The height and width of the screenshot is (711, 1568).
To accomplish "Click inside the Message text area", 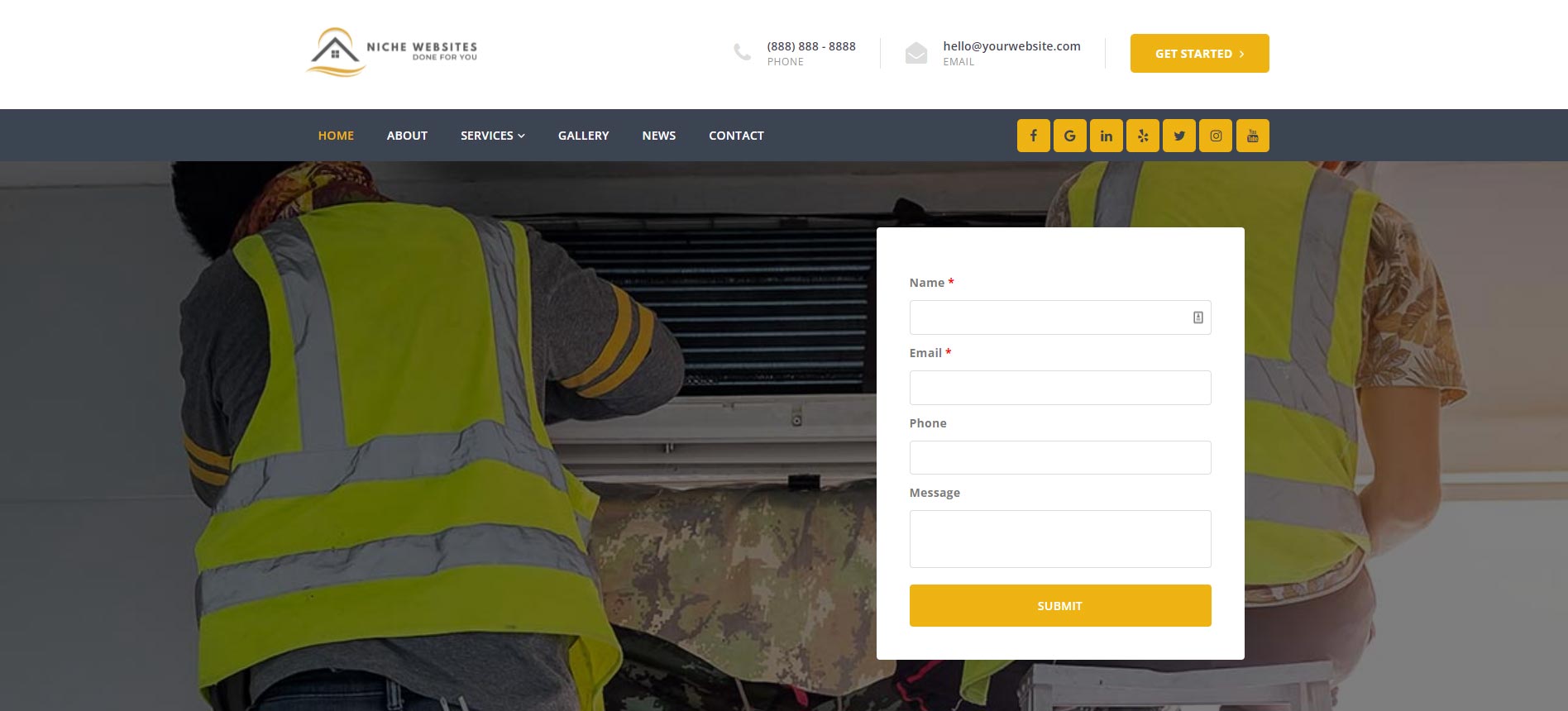I will [1059, 539].
